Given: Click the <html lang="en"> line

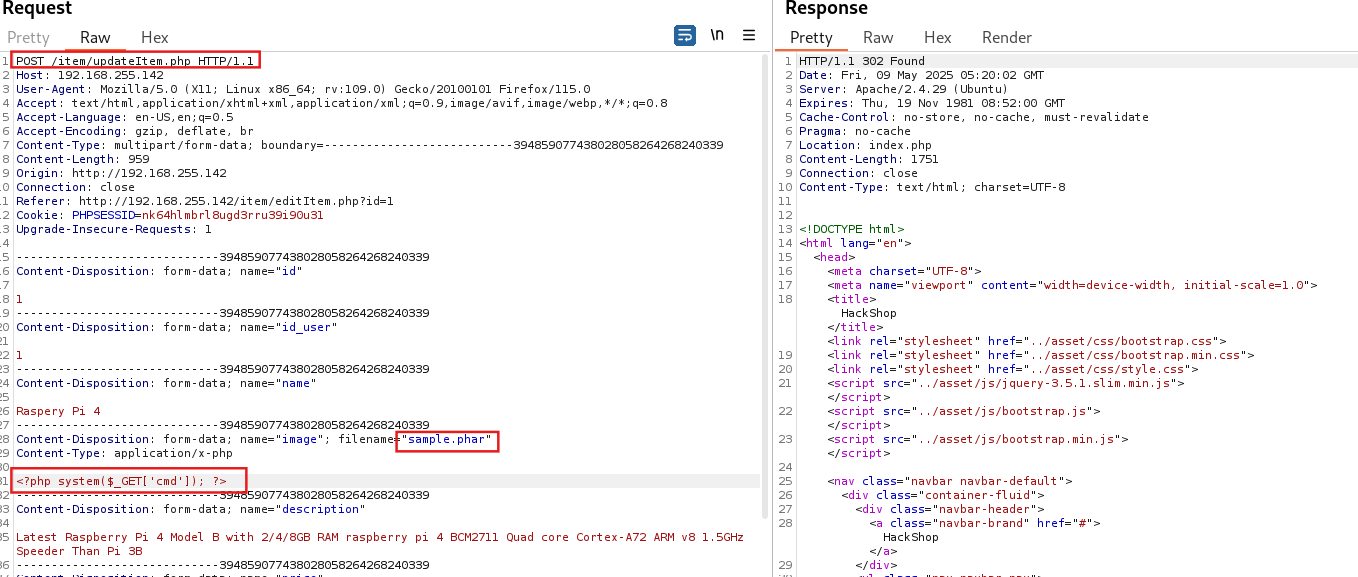Looking at the screenshot, I should pyautogui.click(x=855, y=243).
